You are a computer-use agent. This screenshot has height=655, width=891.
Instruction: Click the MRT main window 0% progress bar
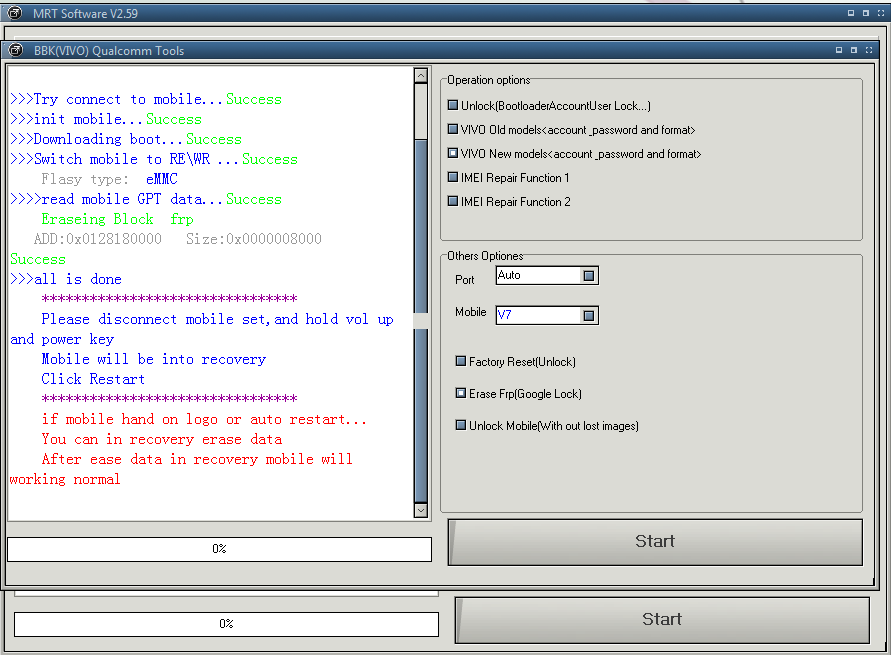click(226, 624)
